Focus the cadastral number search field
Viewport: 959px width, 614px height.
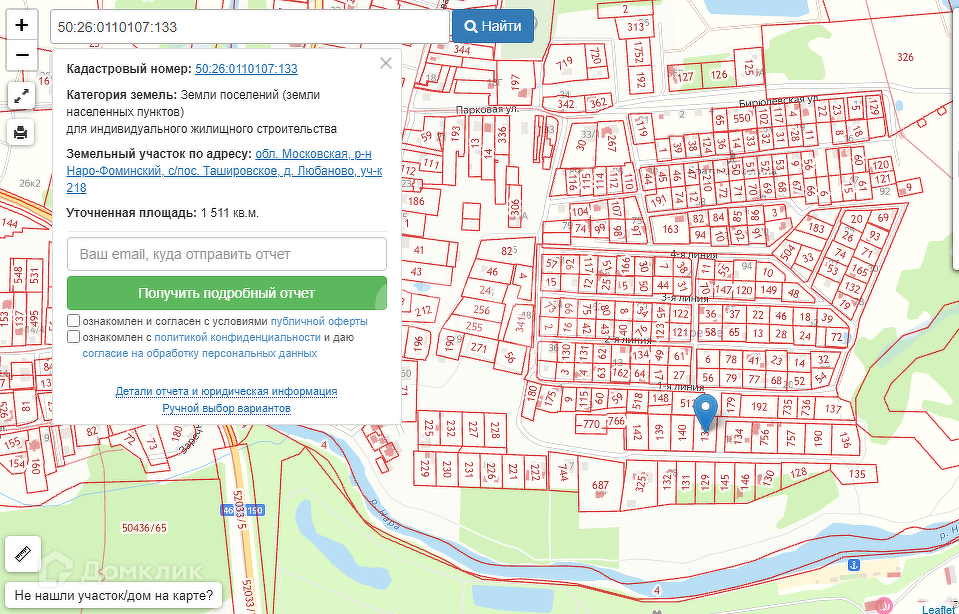[x=250, y=26]
